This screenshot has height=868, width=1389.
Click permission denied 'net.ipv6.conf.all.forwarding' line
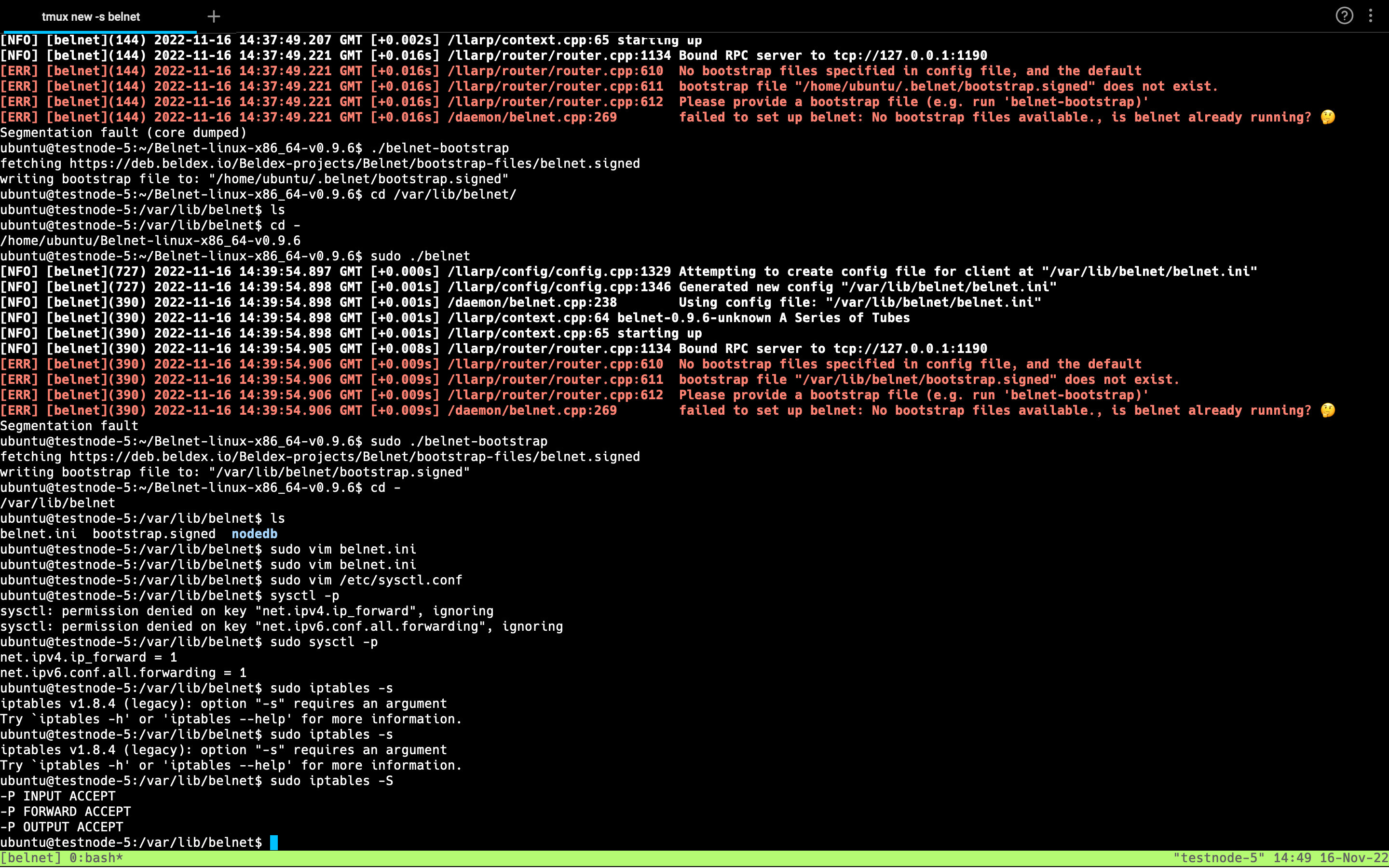click(281, 626)
